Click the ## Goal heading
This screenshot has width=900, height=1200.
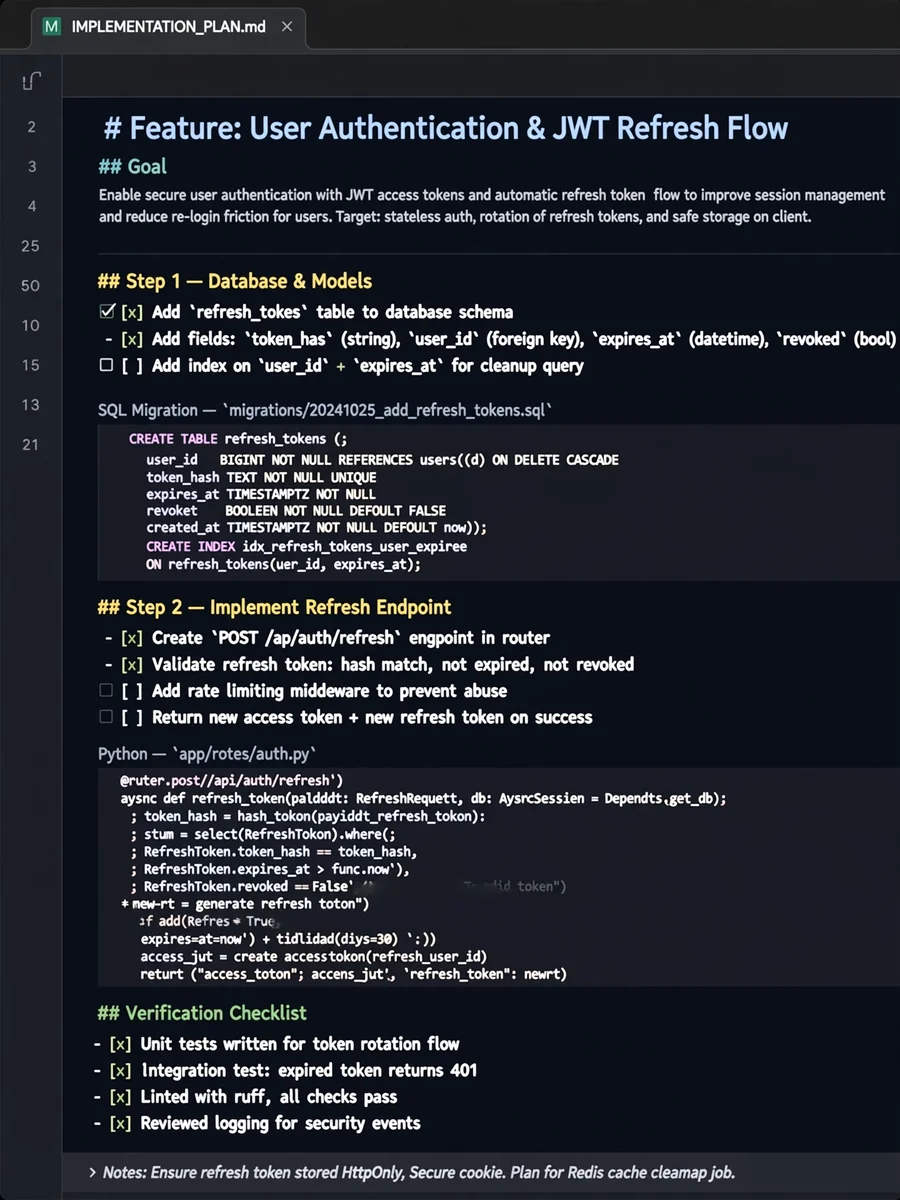(132, 166)
